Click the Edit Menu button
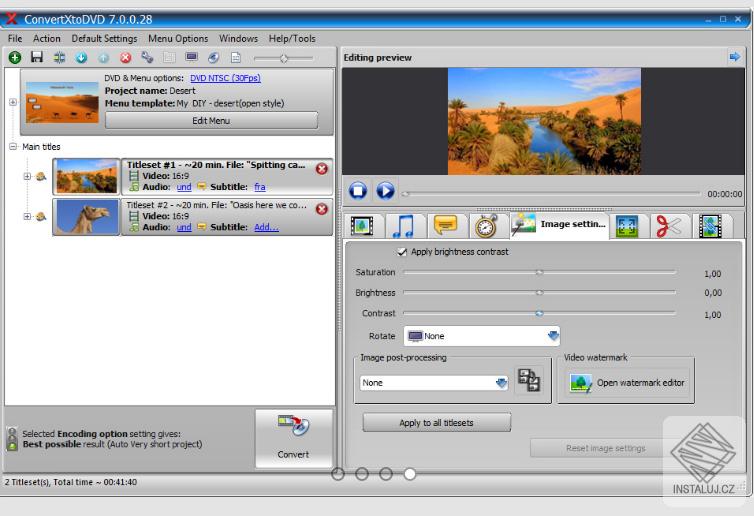Screen dimensions: 754x516 (211, 120)
